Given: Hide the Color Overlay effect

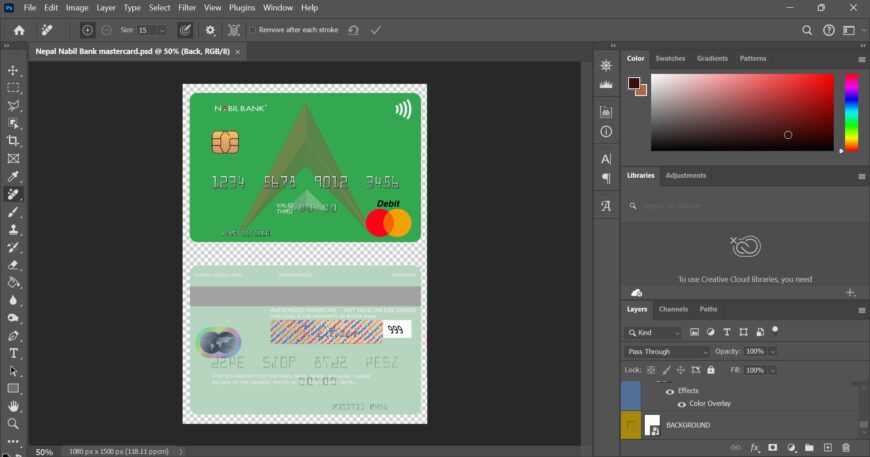Looking at the screenshot, I should [682, 404].
